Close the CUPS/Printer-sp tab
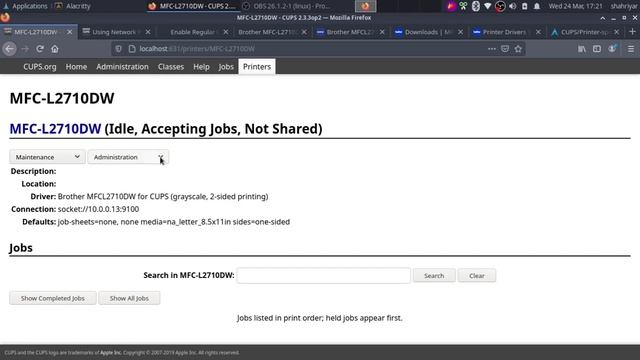 [x=616, y=32]
